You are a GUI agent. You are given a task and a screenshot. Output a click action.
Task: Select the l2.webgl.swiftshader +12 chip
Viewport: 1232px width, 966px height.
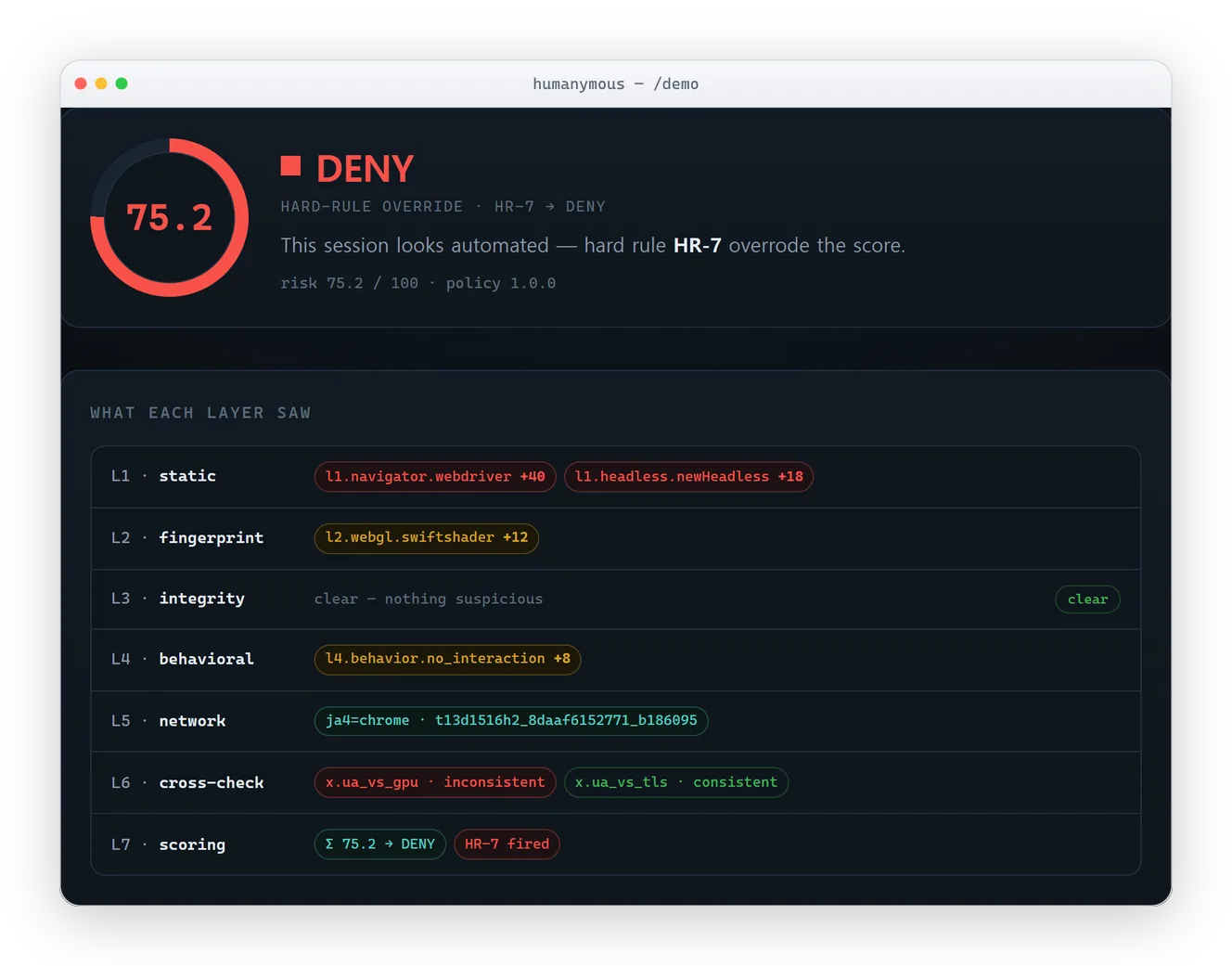tap(427, 538)
